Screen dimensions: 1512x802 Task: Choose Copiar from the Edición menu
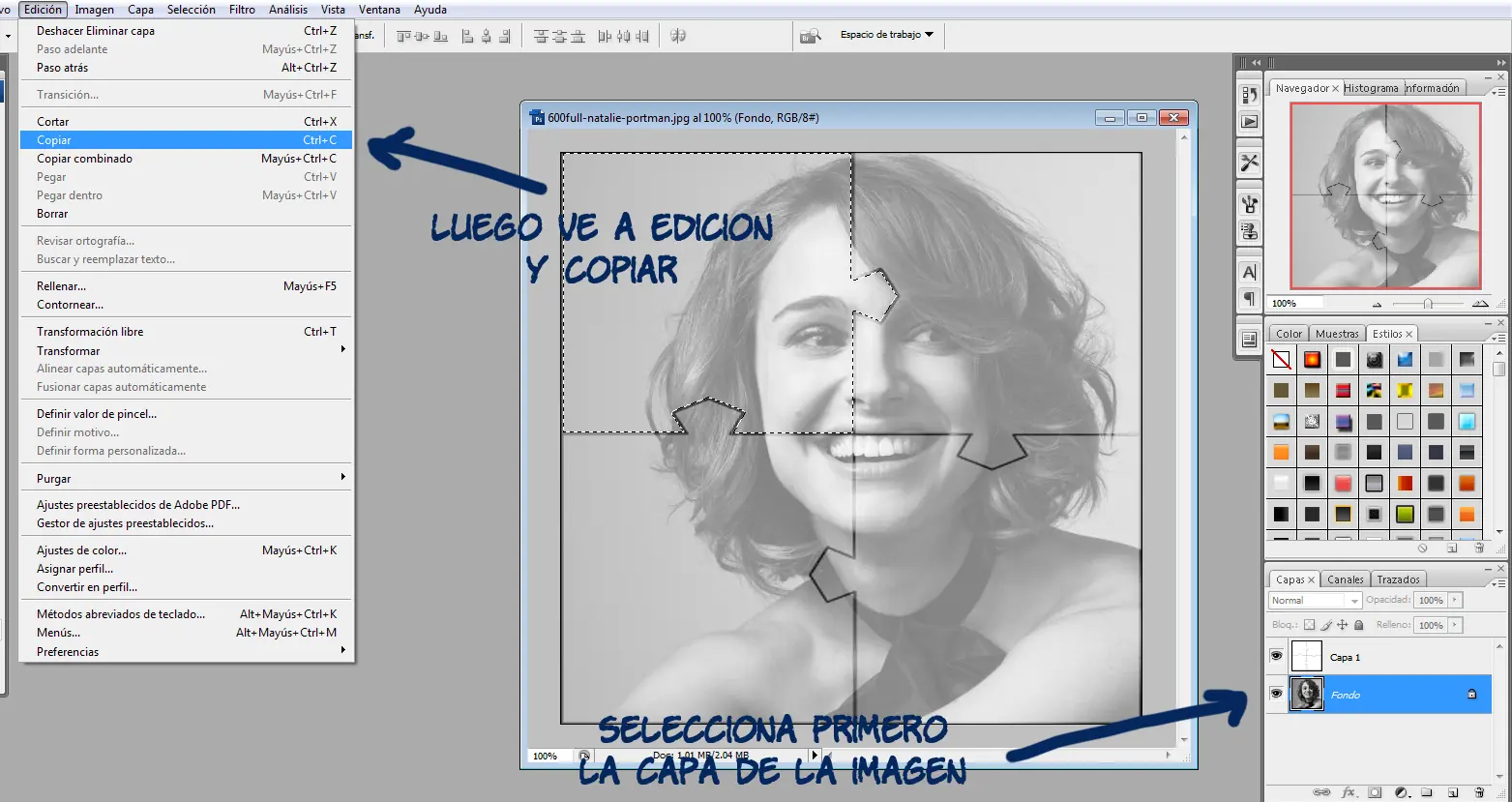click(x=56, y=139)
